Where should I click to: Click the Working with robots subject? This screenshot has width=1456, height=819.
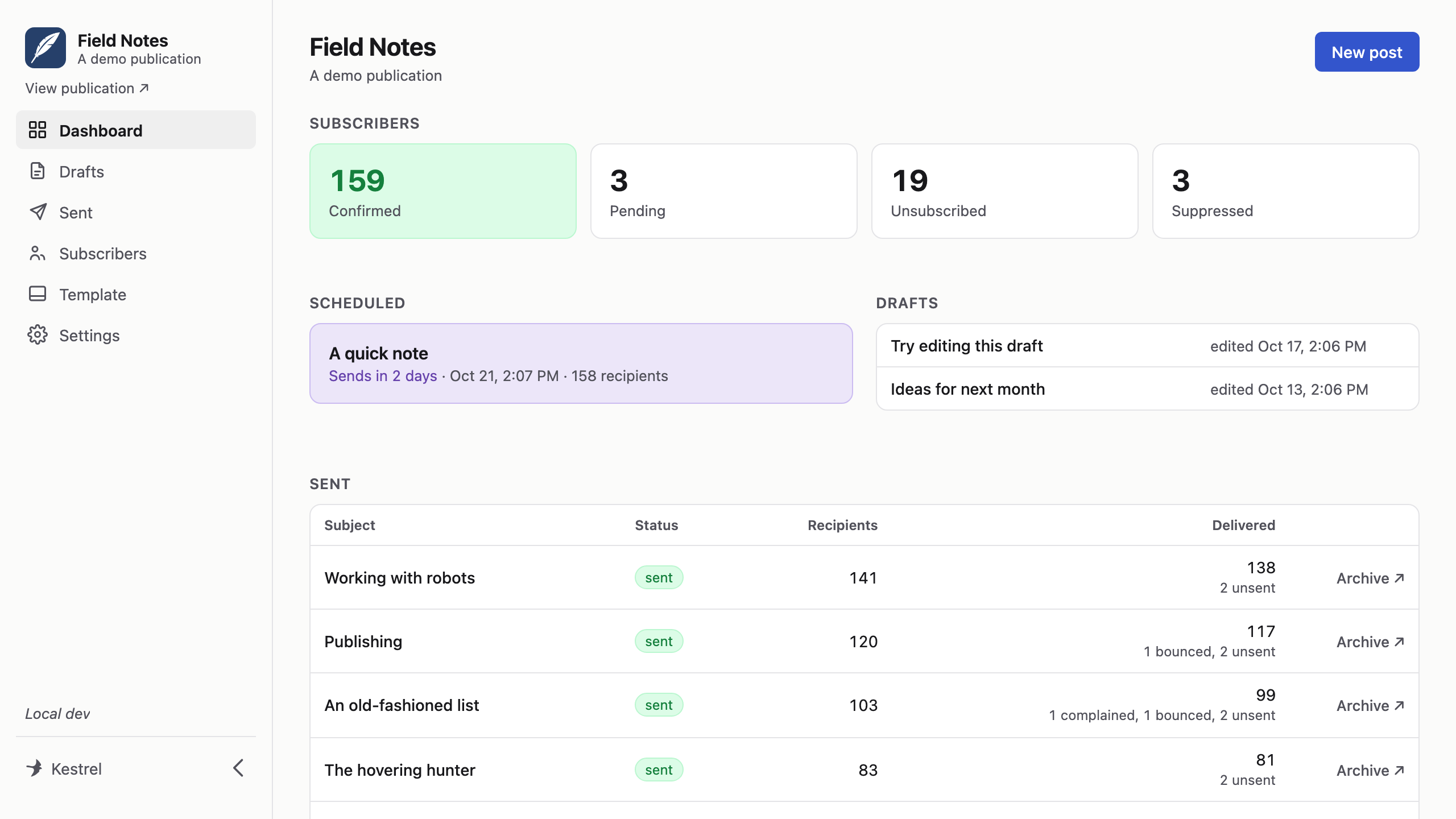tap(400, 578)
